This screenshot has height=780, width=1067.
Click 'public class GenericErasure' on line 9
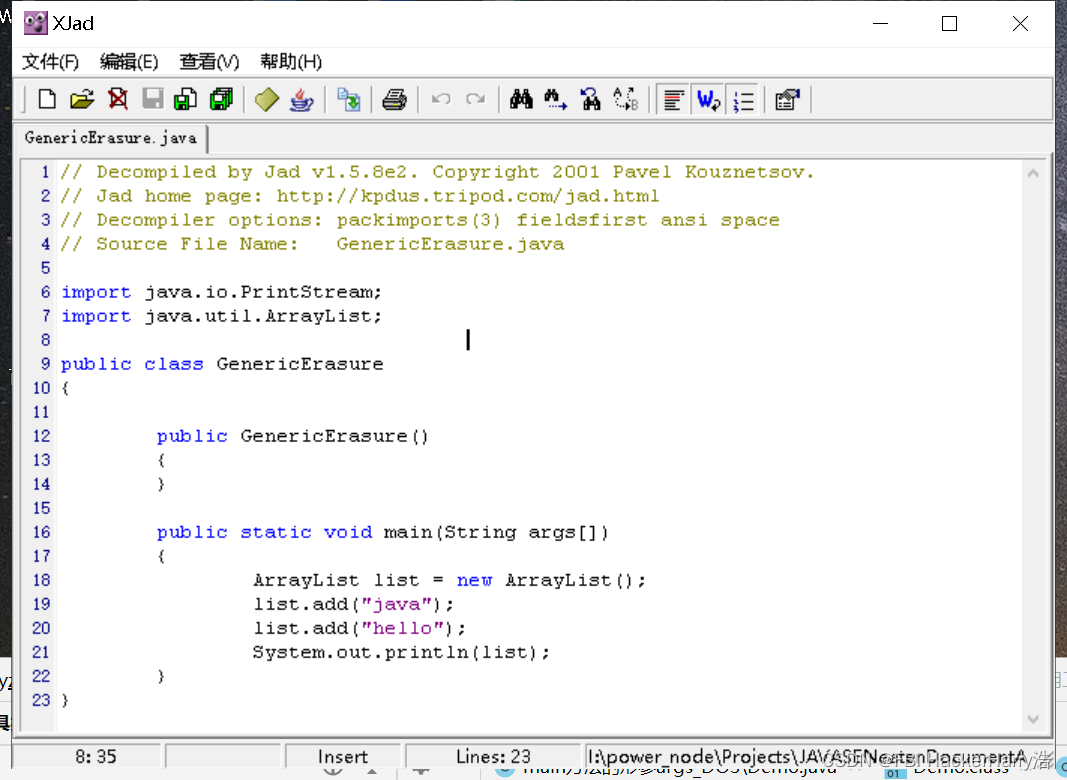pos(222,364)
